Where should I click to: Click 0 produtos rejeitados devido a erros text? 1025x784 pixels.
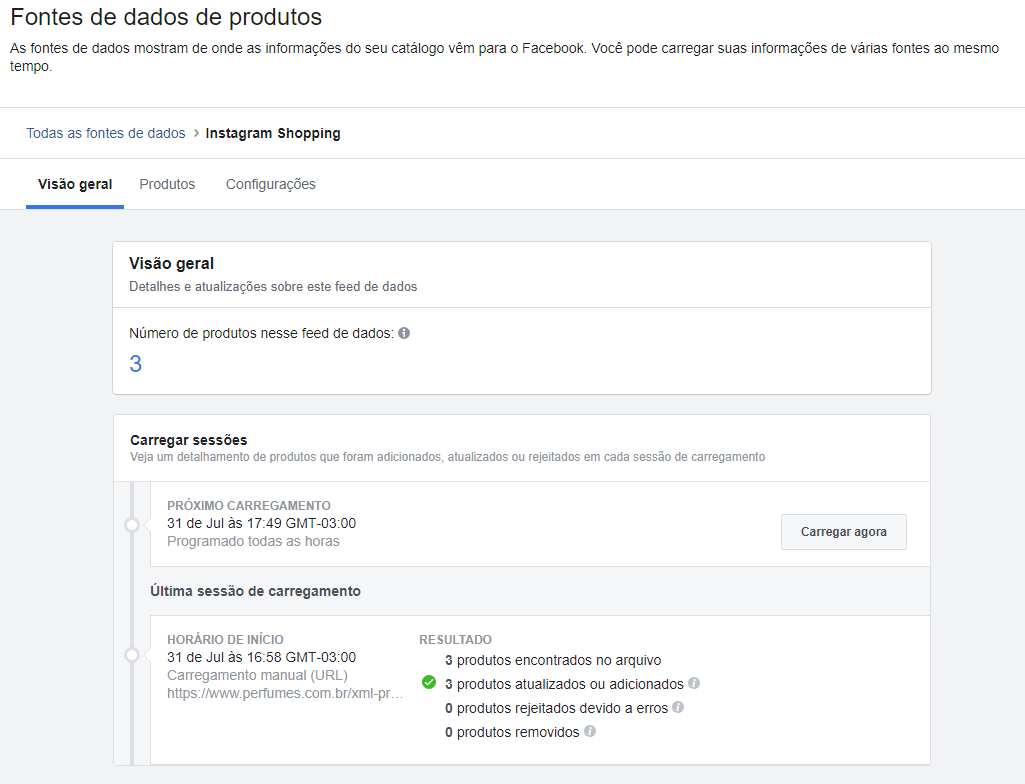556,708
